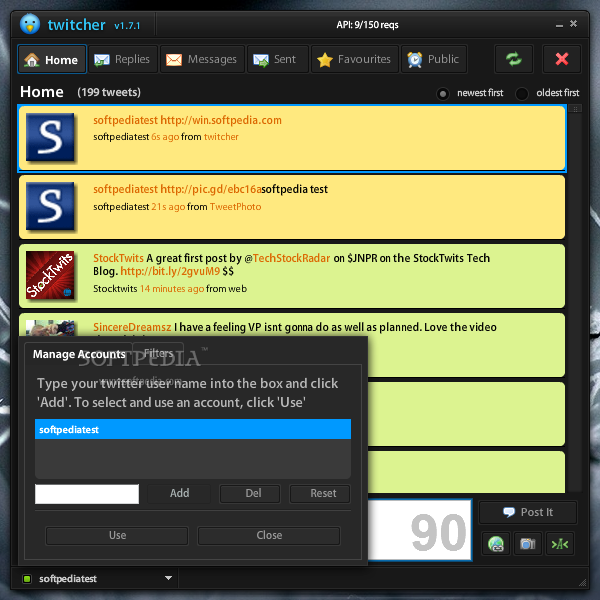
Task: Minimize the twitcher window
Action: pyautogui.click(x=559, y=25)
